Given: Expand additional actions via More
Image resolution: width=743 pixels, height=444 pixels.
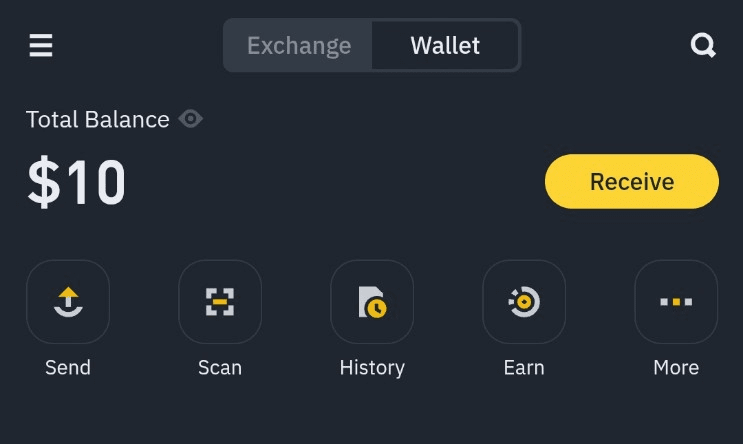Looking at the screenshot, I should click(676, 302).
